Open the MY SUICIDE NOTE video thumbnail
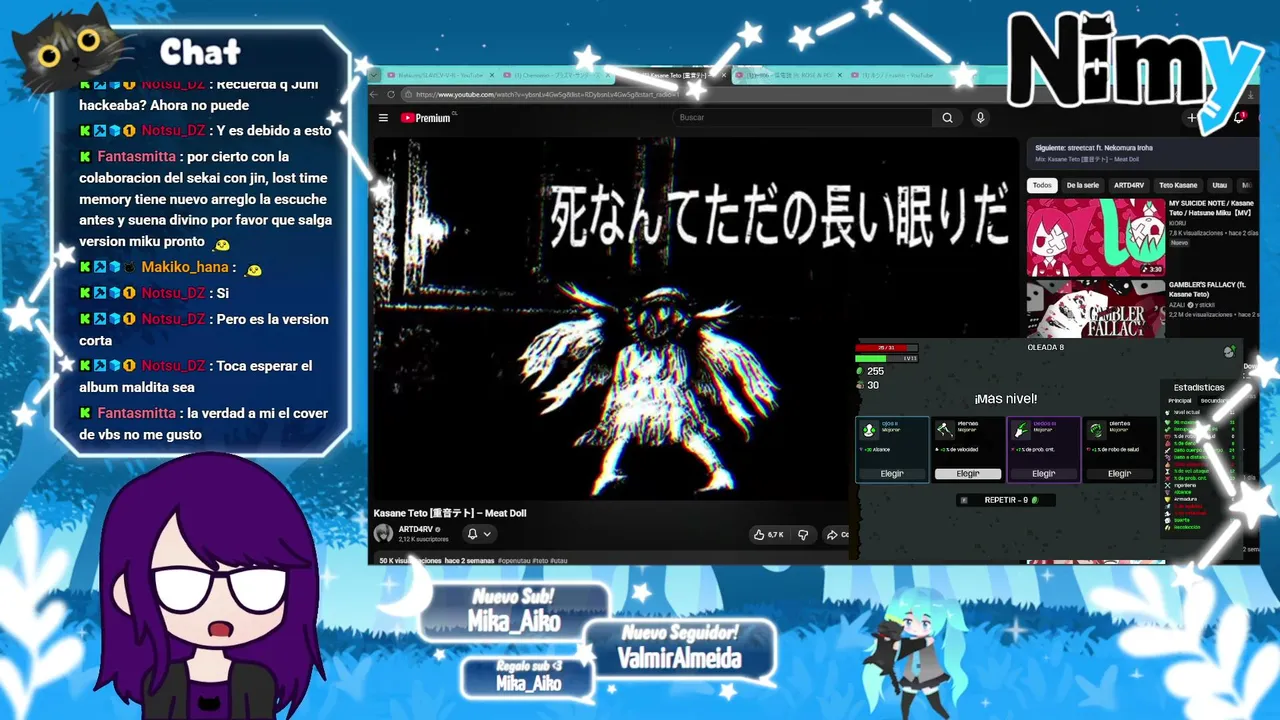This screenshot has width=1280, height=720. click(x=1095, y=237)
